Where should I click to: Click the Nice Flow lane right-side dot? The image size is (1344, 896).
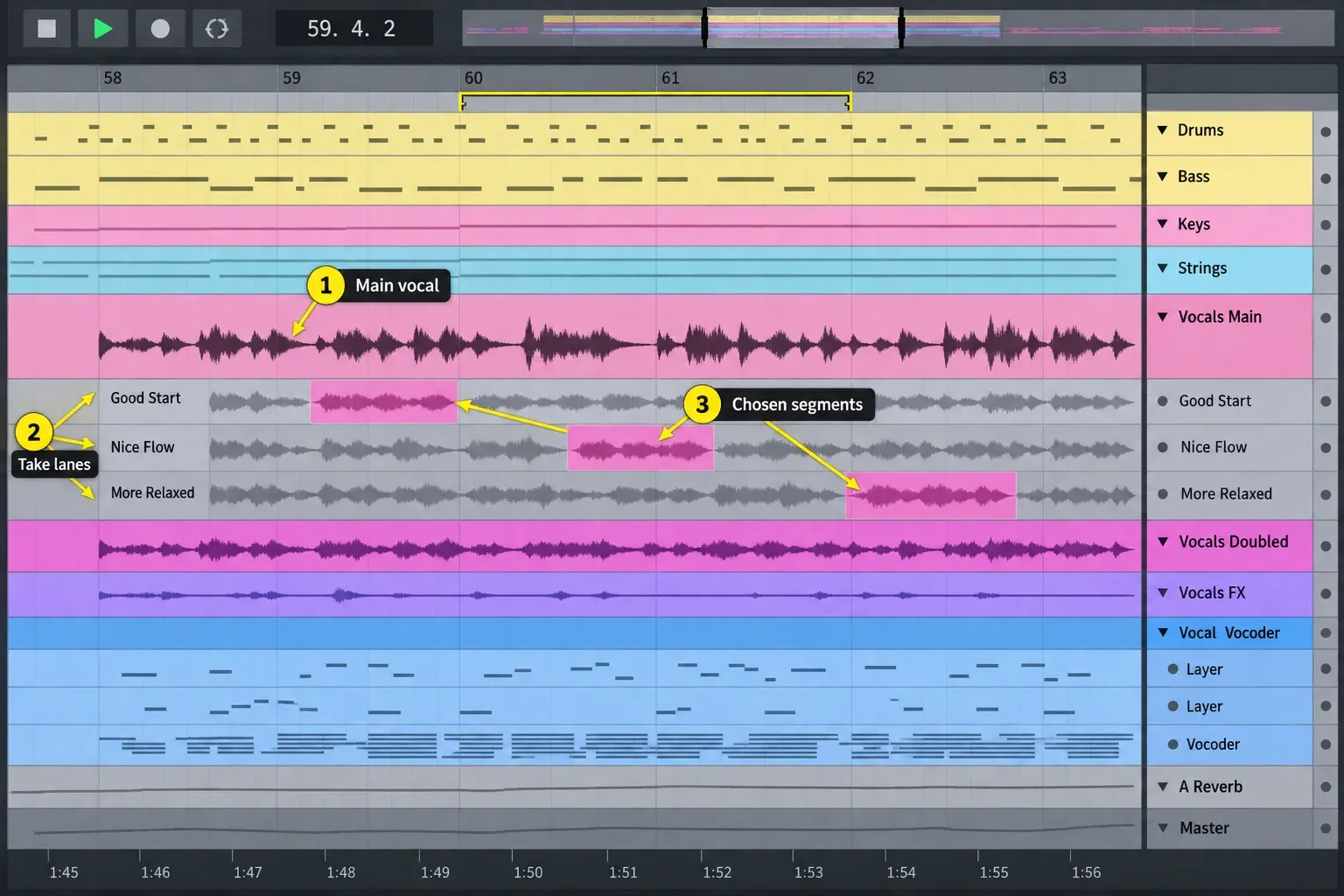1326,447
